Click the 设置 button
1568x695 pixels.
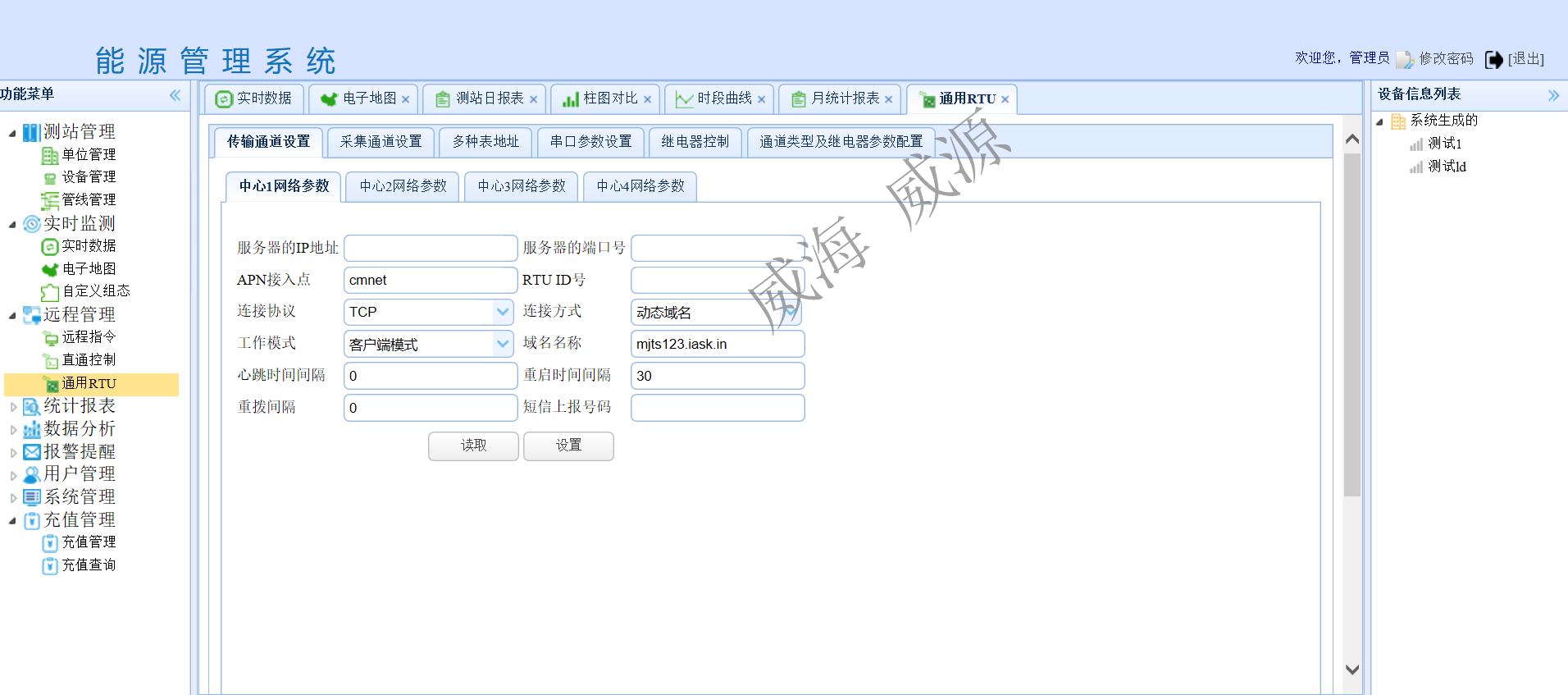568,446
